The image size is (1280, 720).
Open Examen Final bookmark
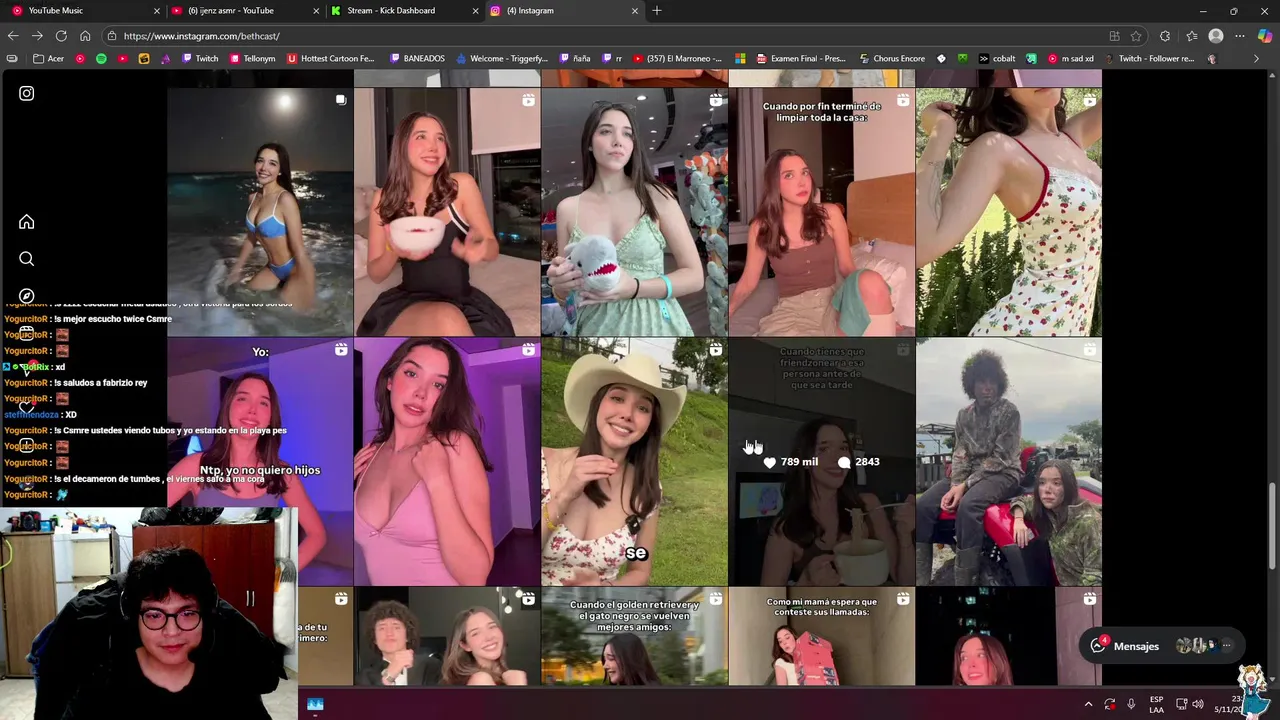pyautogui.click(x=801, y=59)
